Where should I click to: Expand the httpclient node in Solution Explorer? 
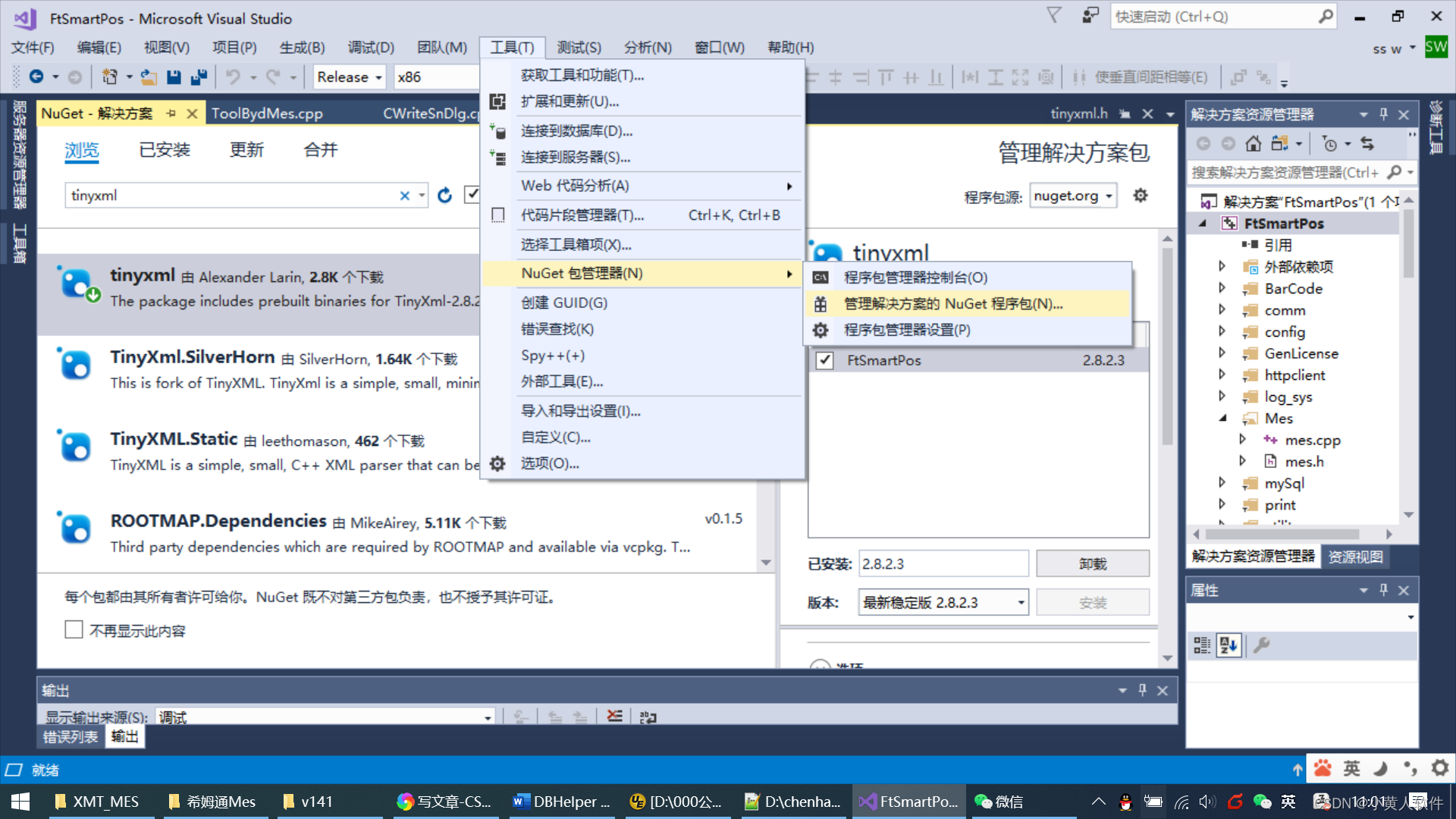pyautogui.click(x=1222, y=375)
